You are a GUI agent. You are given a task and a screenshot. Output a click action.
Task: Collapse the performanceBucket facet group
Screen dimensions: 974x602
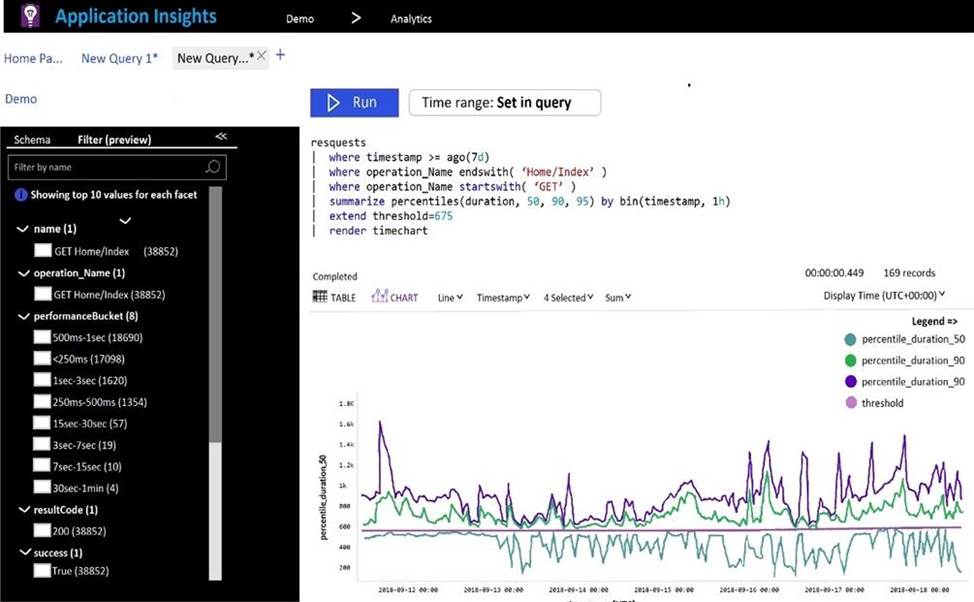23,316
